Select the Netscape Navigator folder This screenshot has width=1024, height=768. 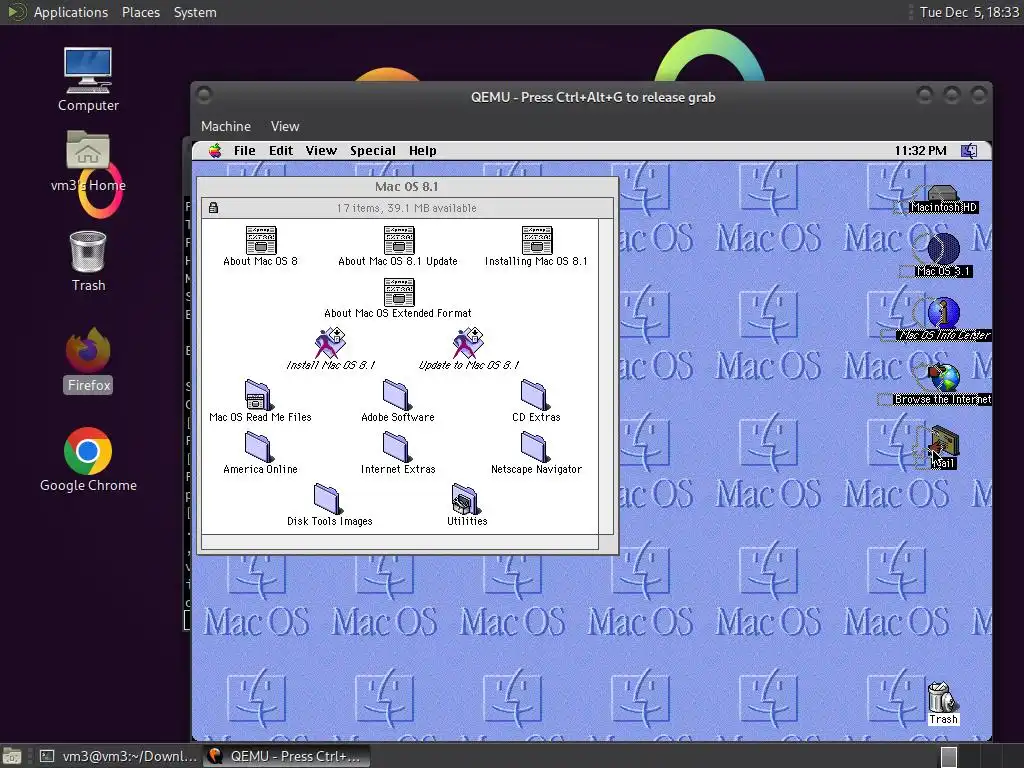point(534,447)
